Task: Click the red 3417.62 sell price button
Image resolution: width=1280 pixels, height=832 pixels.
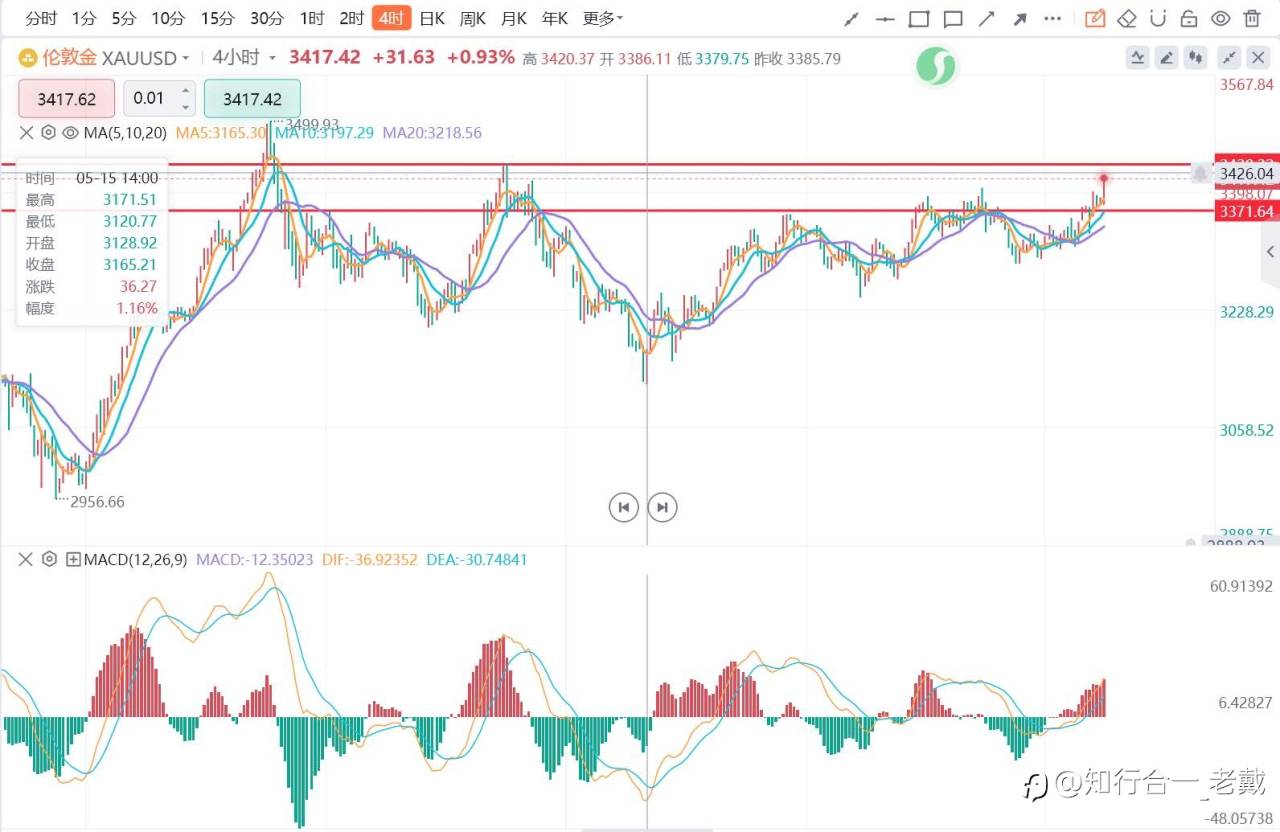Action: (x=66, y=98)
